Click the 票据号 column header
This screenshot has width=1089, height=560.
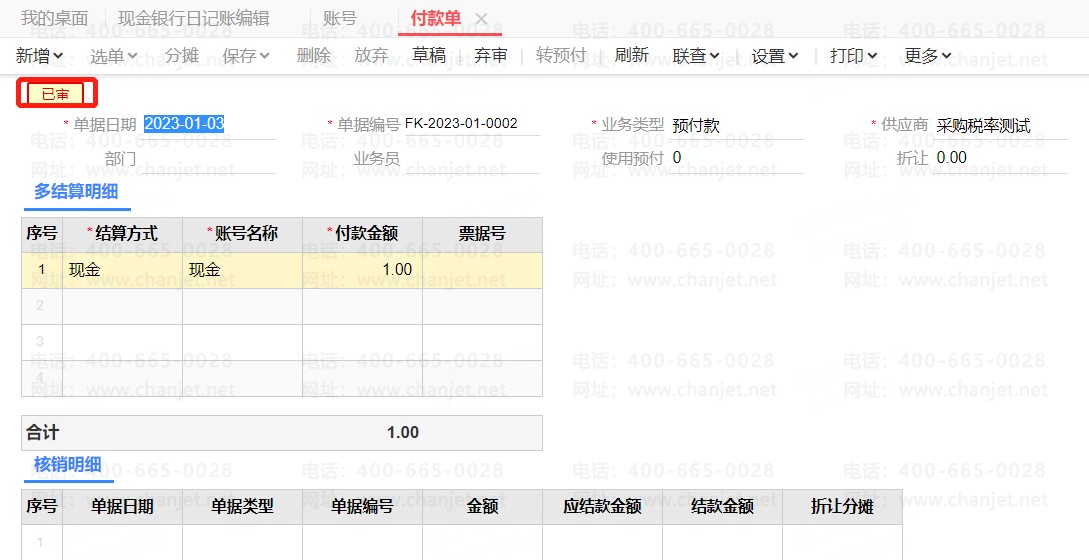[483, 234]
